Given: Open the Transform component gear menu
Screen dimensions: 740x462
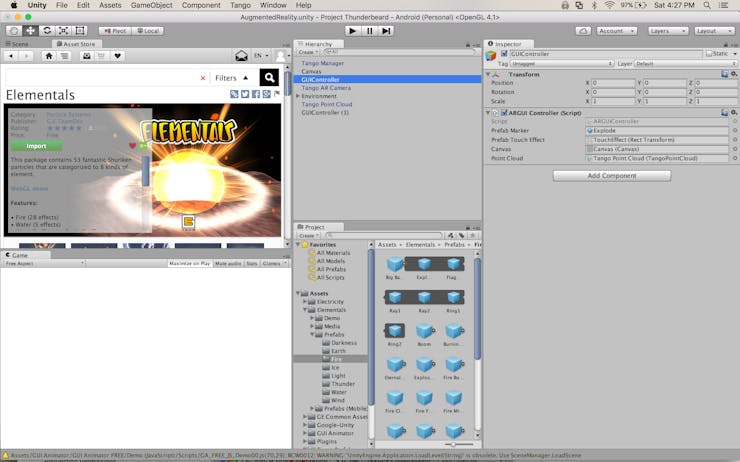Looking at the screenshot, I should point(734,74).
